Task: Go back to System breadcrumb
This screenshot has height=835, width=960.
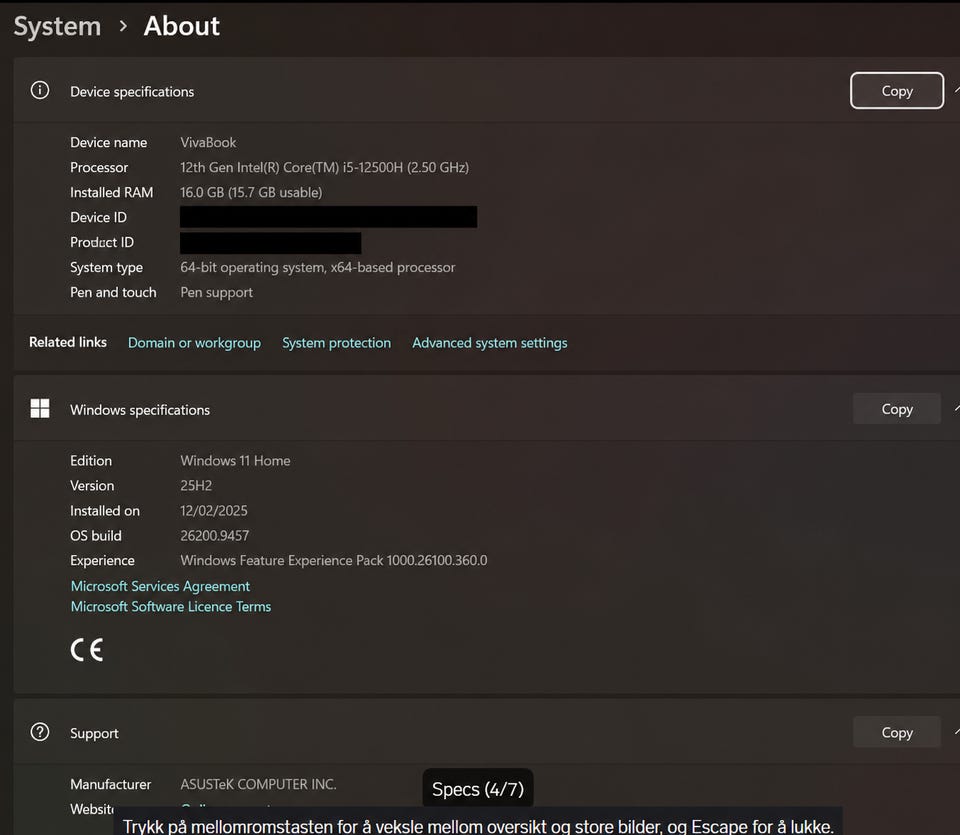Action: coord(57,26)
